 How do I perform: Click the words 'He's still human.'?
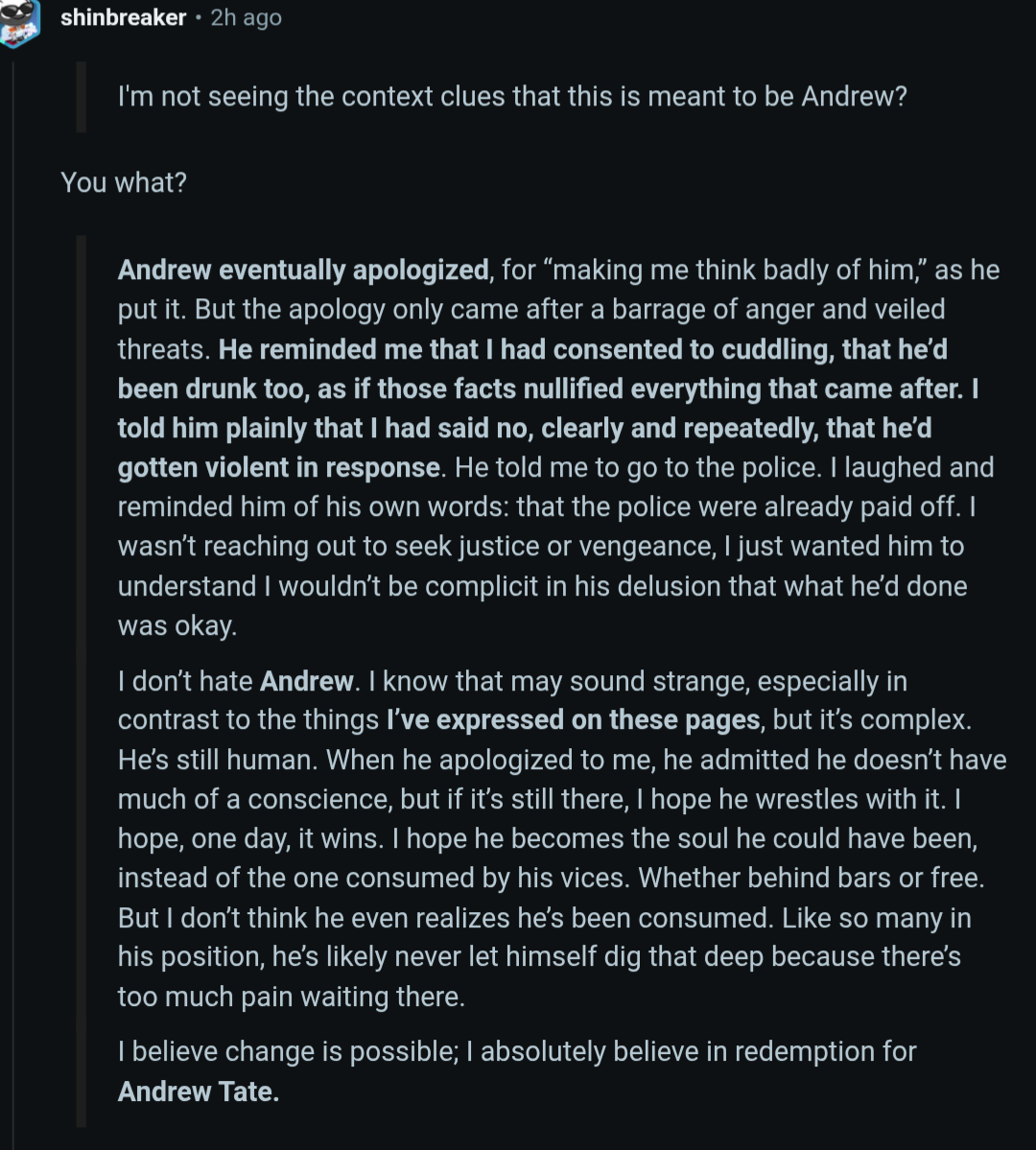click(218, 760)
